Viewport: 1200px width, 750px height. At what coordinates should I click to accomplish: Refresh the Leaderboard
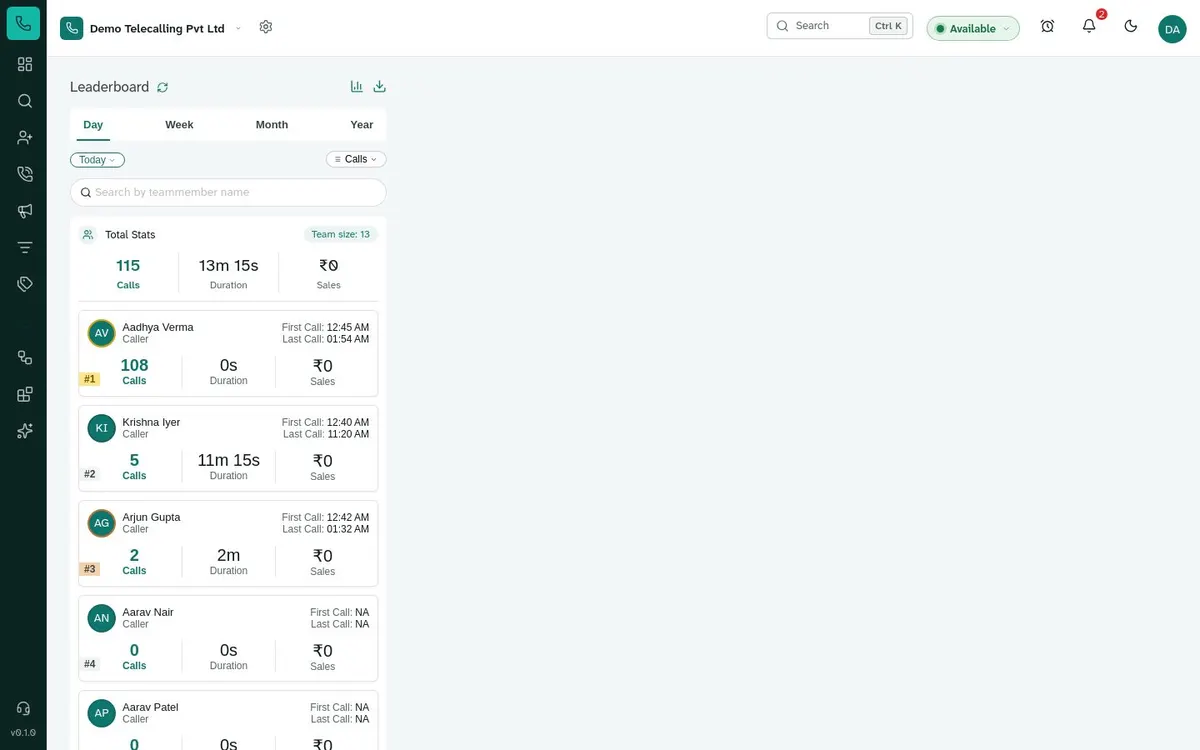162,88
